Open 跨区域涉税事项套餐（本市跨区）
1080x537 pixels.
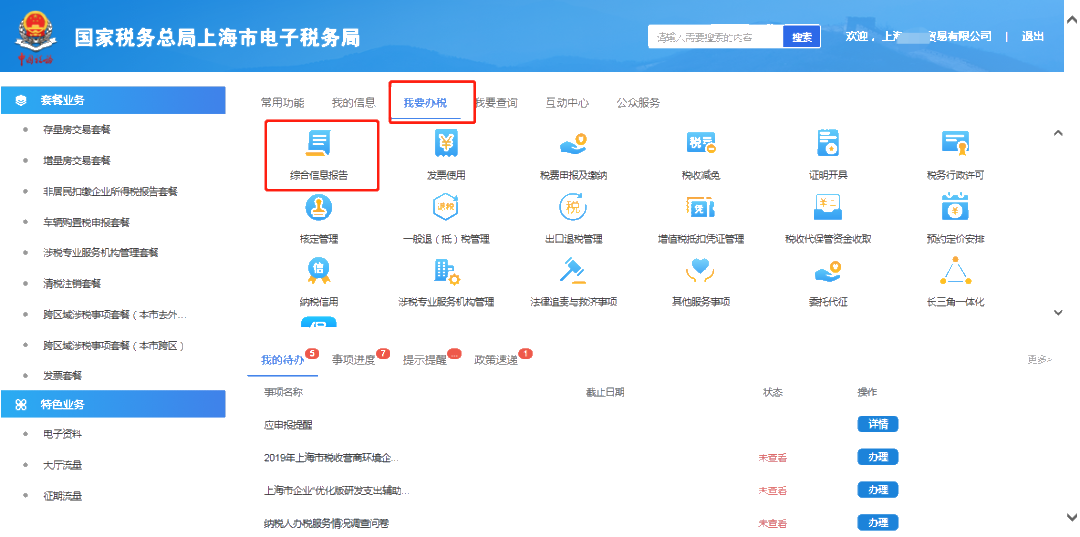(115, 345)
